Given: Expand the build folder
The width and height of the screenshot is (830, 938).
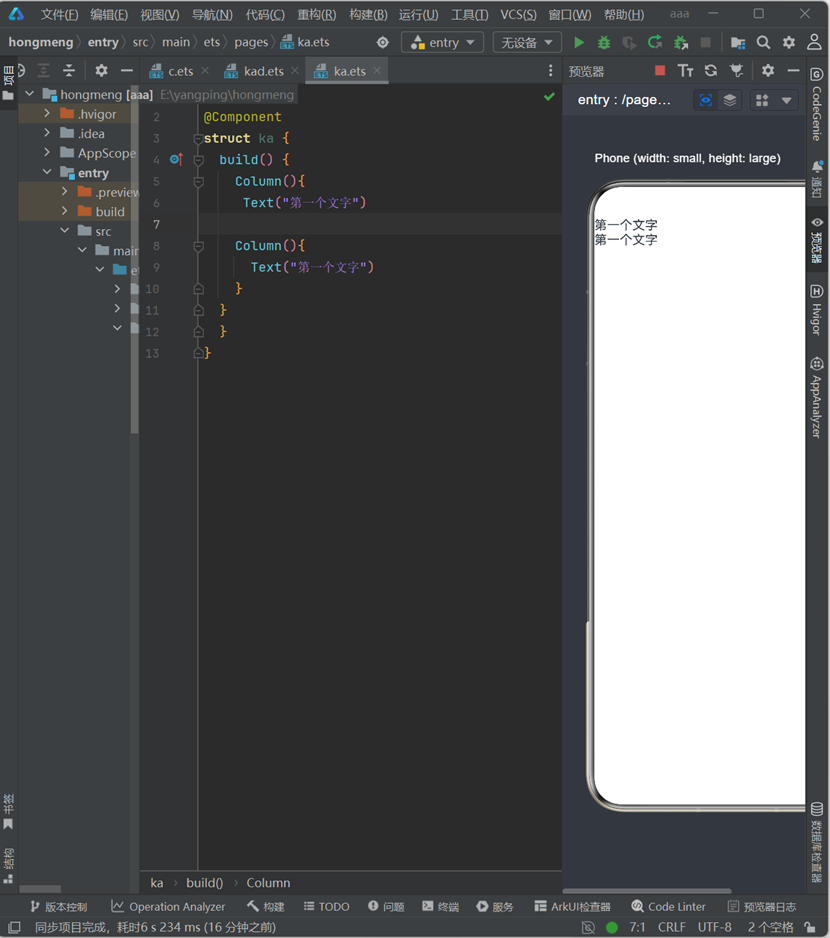Looking at the screenshot, I should click(x=65, y=211).
